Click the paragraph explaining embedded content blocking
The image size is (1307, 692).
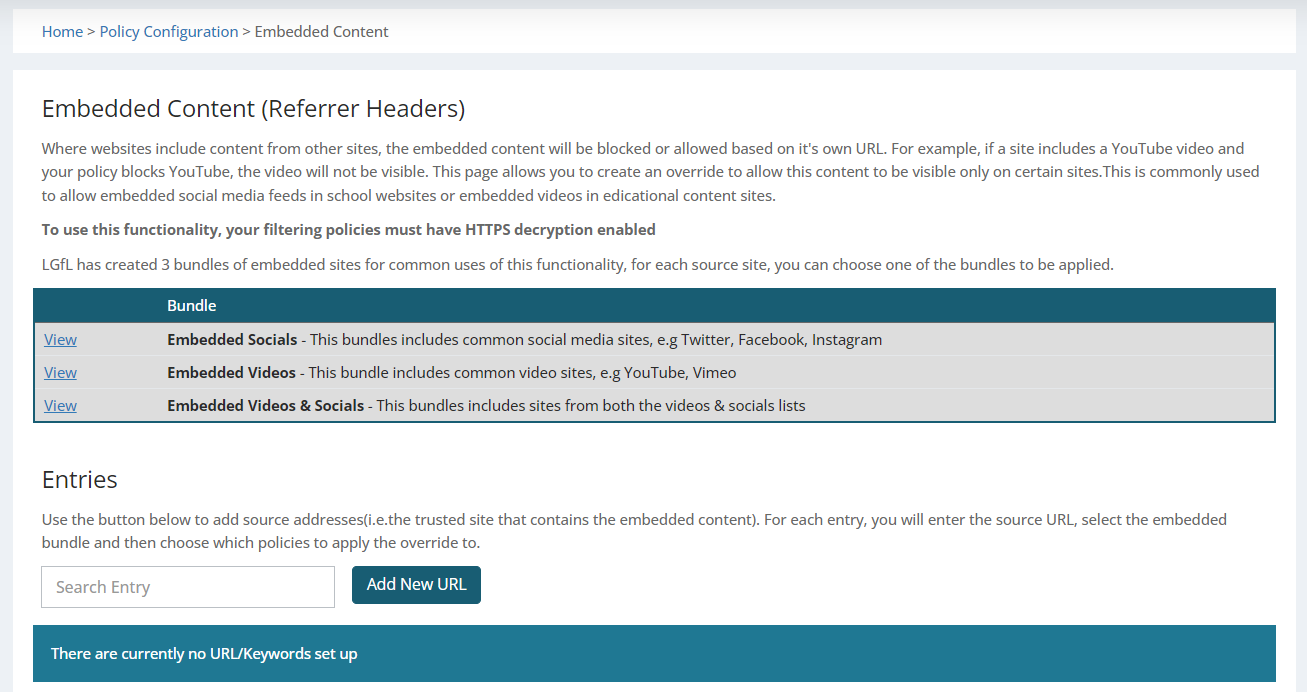pyautogui.click(x=650, y=172)
